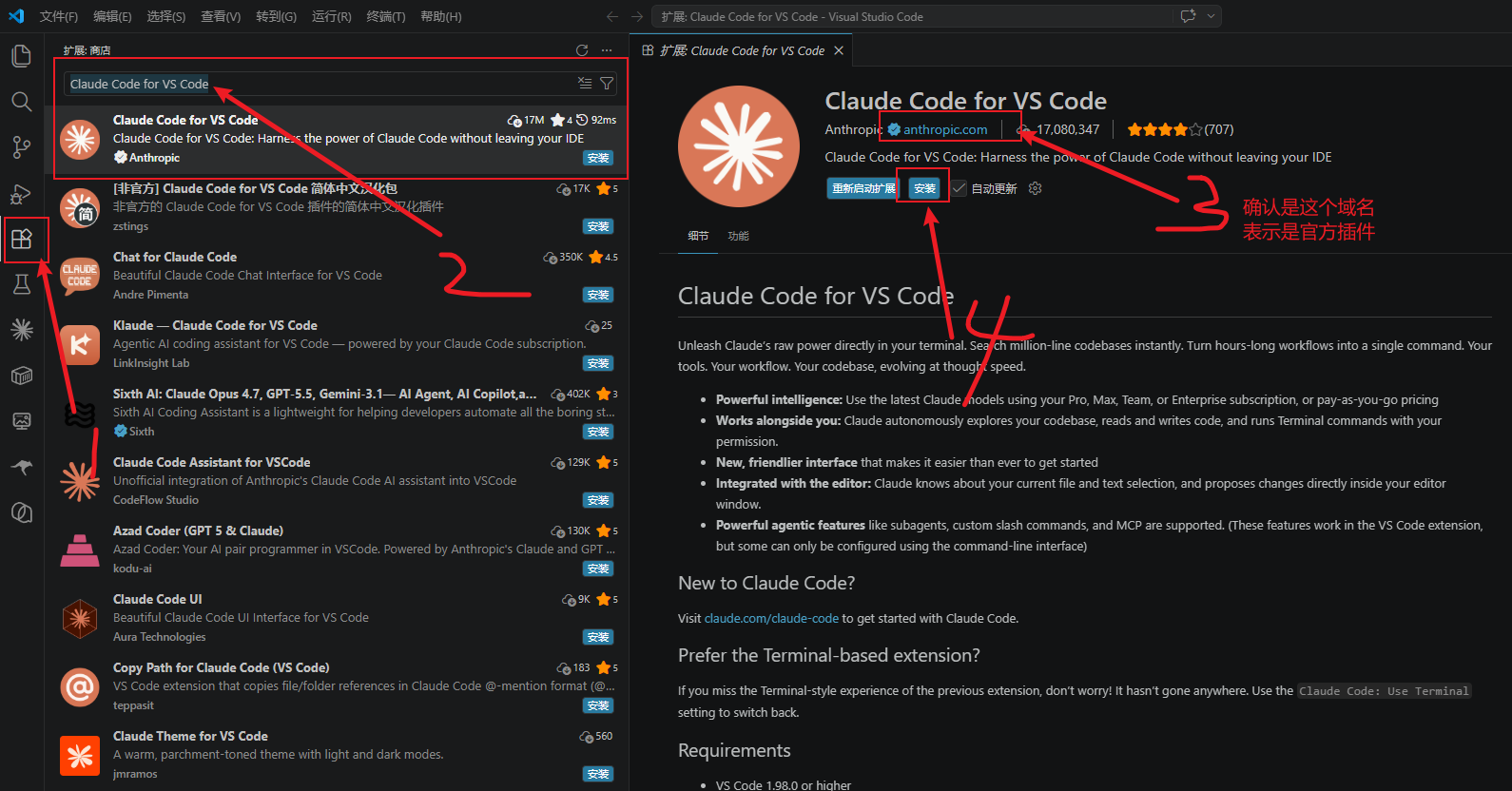Open the 终端(T) menu
Image resolution: width=1512 pixels, height=791 pixels.
point(385,16)
